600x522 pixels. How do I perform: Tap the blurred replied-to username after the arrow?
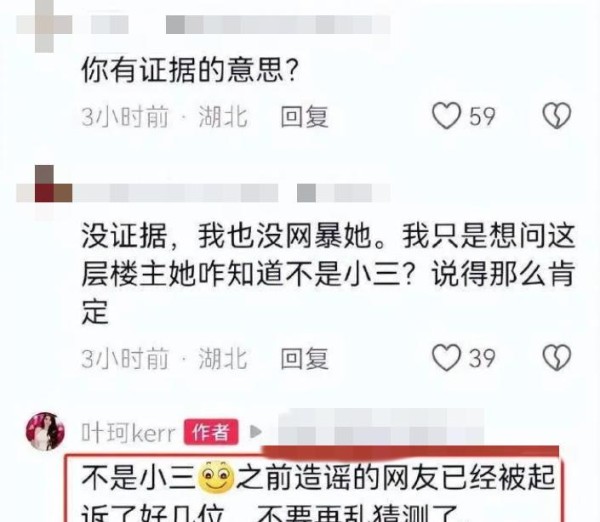coord(381,428)
